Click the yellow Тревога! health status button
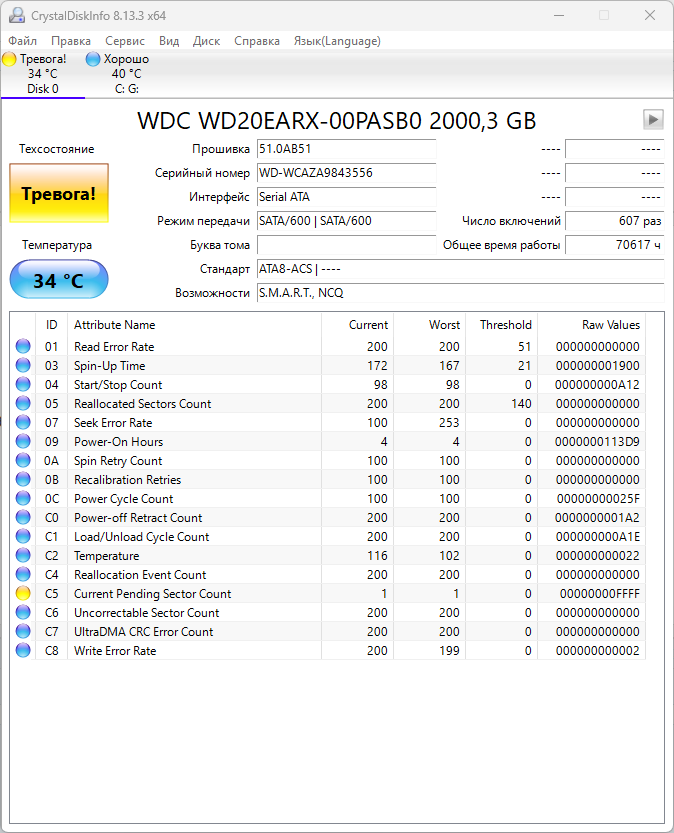The height and width of the screenshot is (833, 674). (x=58, y=193)
